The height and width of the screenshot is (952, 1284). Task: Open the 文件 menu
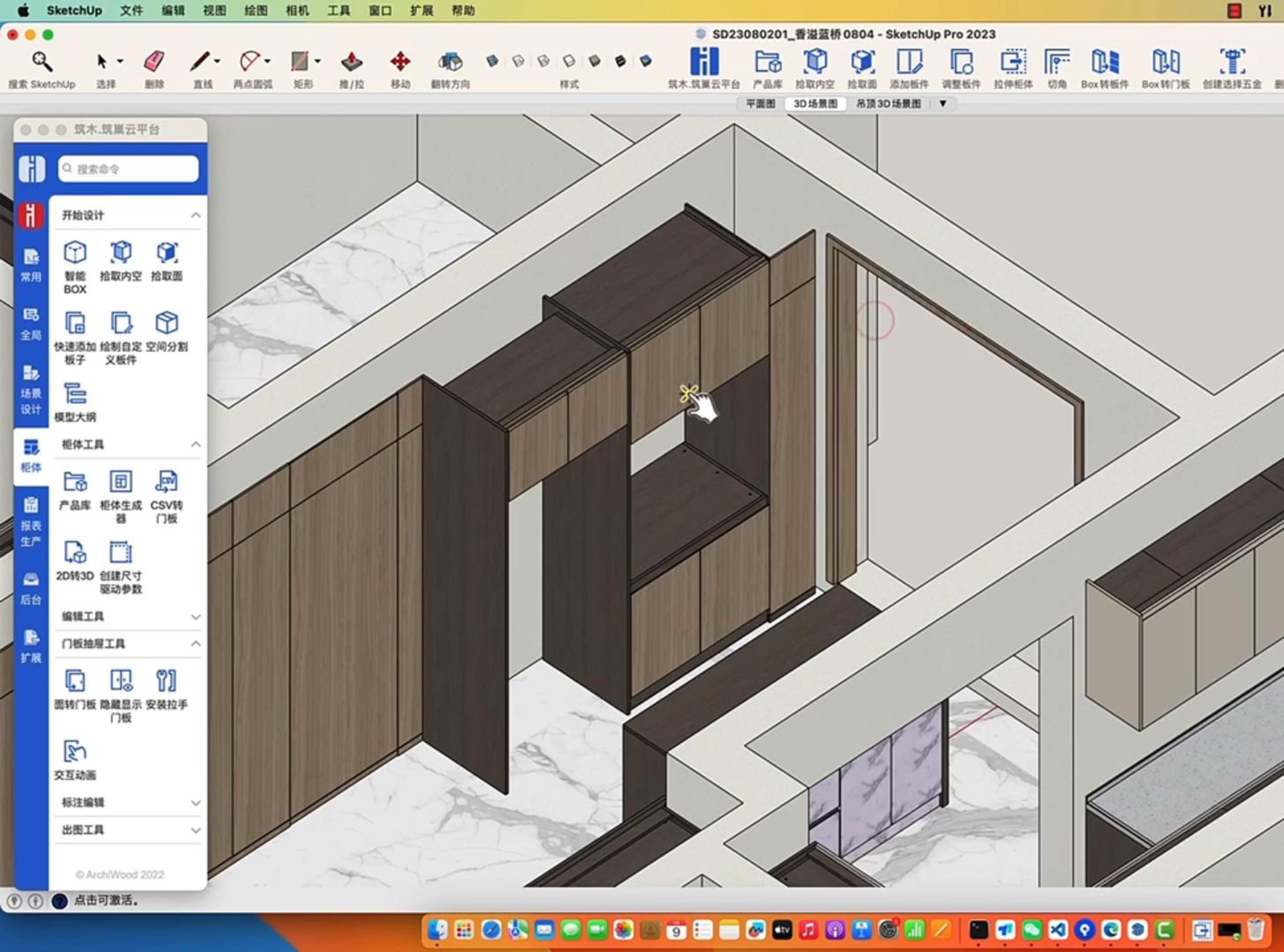click(x=131, y=11)
